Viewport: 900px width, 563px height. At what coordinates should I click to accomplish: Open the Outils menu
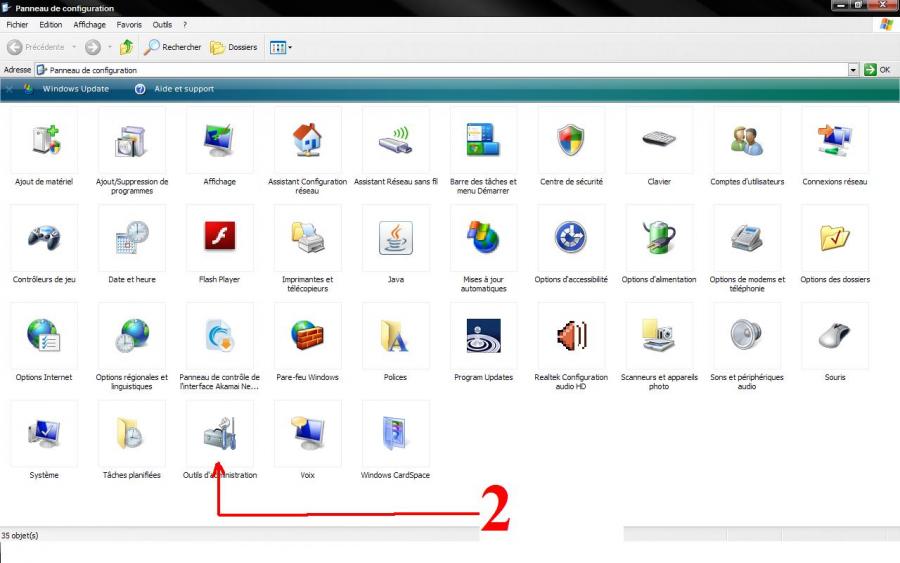tap(162, 24)
